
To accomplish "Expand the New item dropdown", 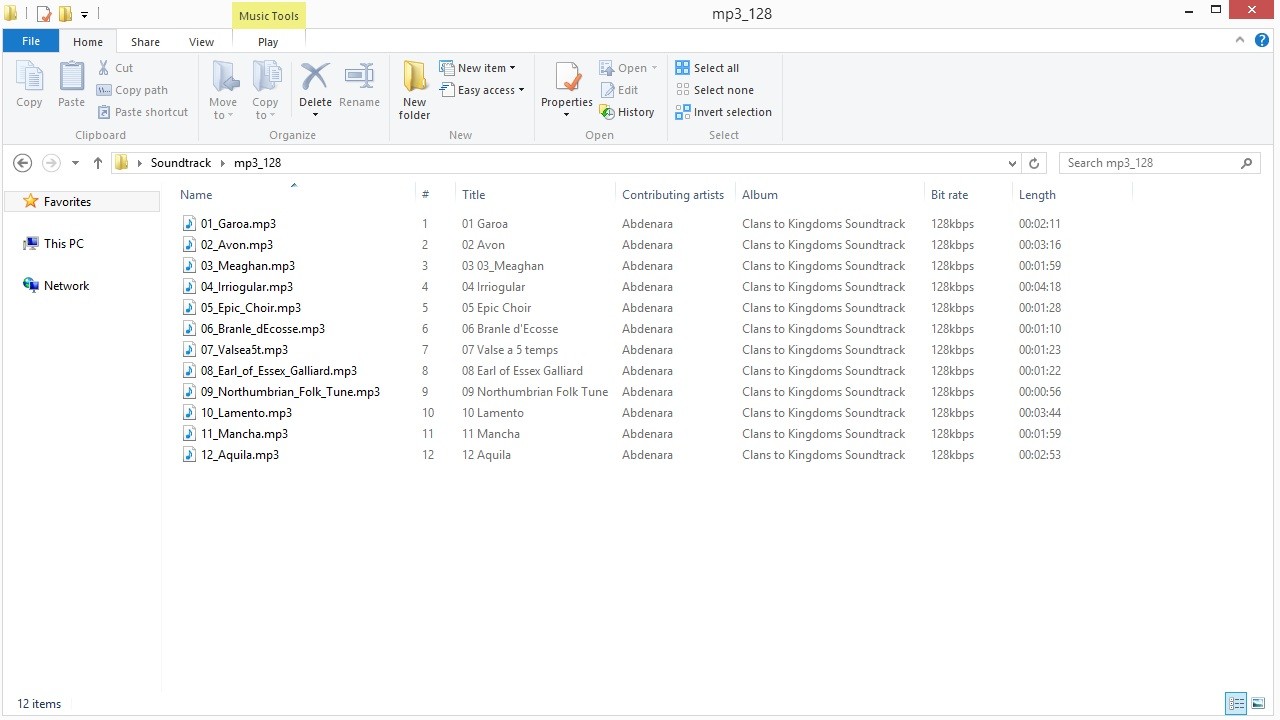I will coord(486,68).
